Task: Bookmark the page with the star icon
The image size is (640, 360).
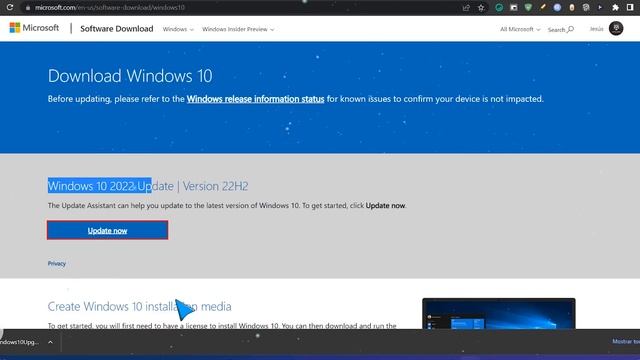Action: [481, 7]
